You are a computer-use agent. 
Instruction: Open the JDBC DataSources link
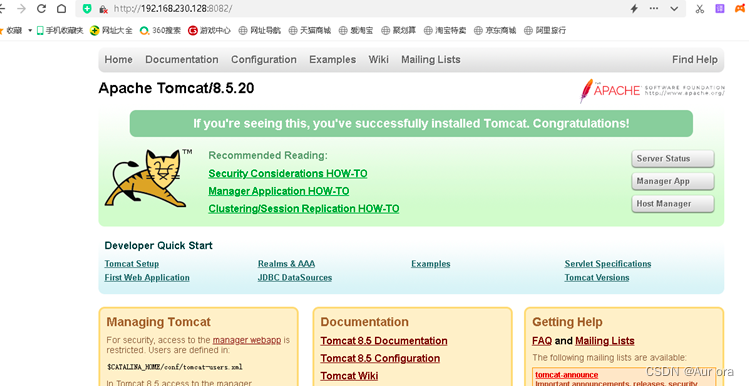coord(295,278)
